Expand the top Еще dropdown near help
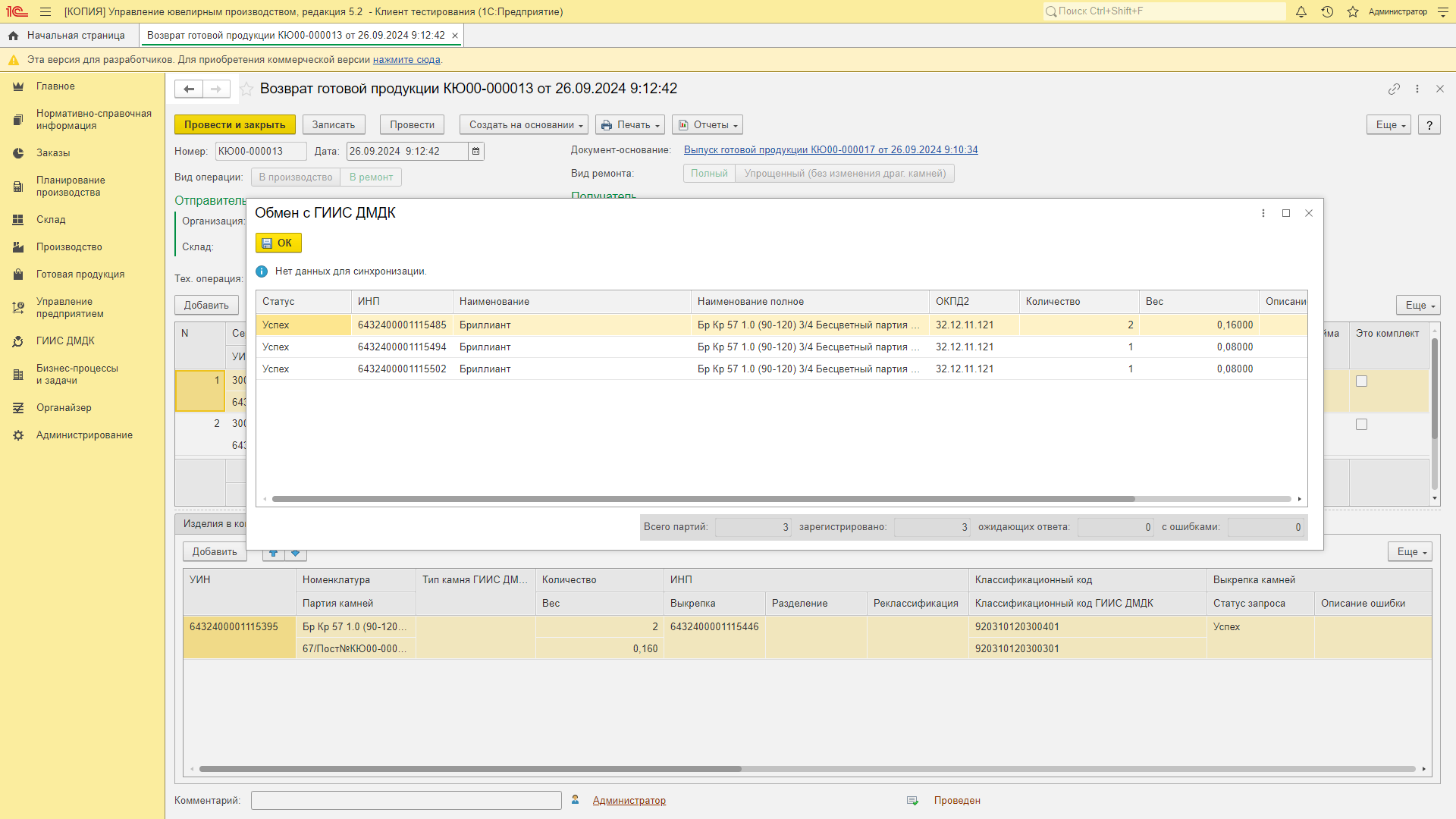Screen dimensions: 1456x819 point(1389,125)
